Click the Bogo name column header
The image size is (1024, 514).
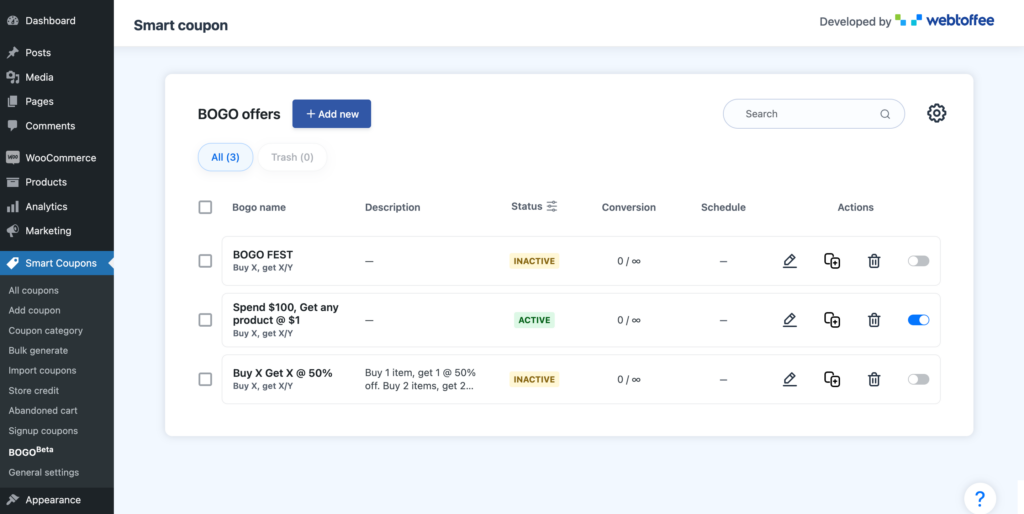pos(259,207)
